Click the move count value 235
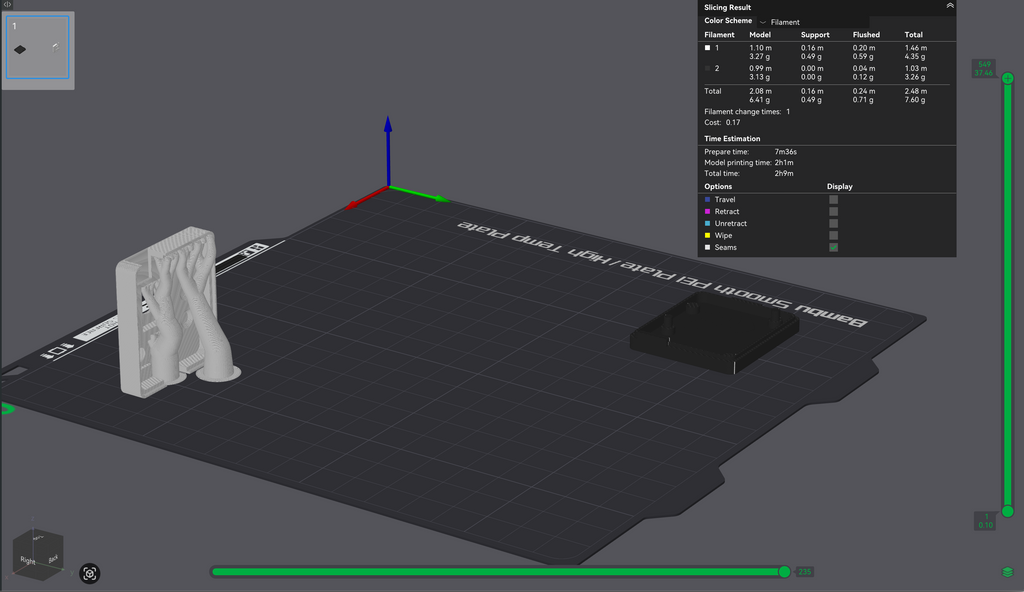1024x592 pixels. pos(804,572)
